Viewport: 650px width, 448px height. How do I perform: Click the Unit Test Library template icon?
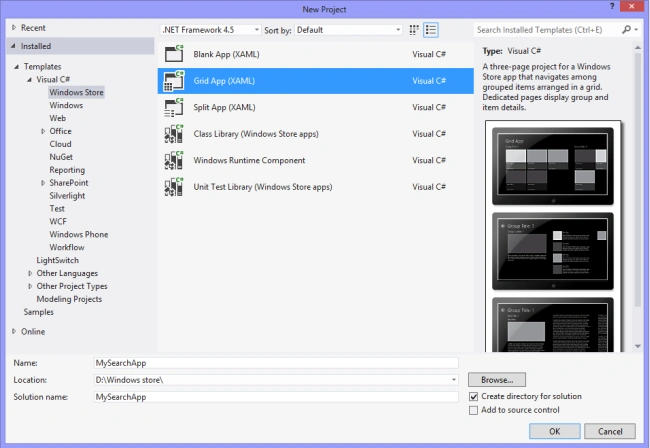tap(174, 187)
